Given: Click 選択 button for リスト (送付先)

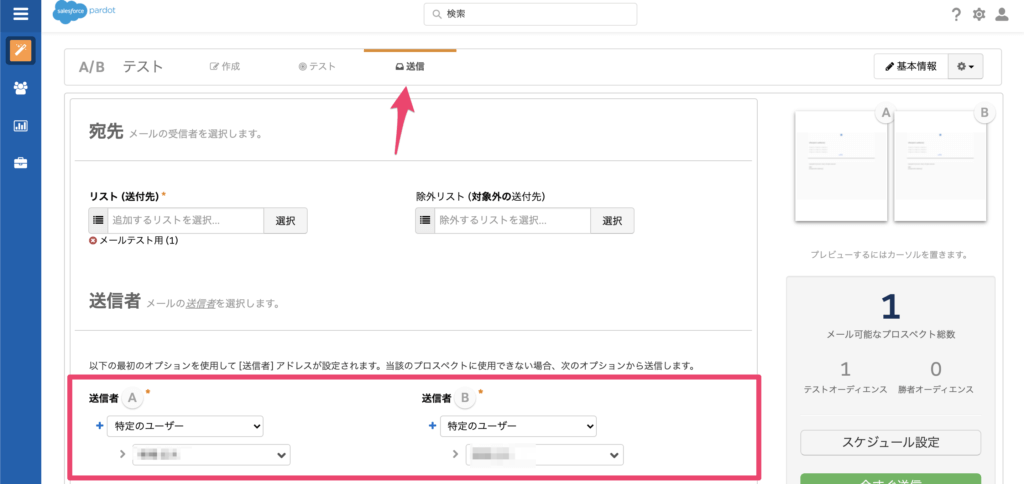Looking at the screenshot, I should coord(285,221).
